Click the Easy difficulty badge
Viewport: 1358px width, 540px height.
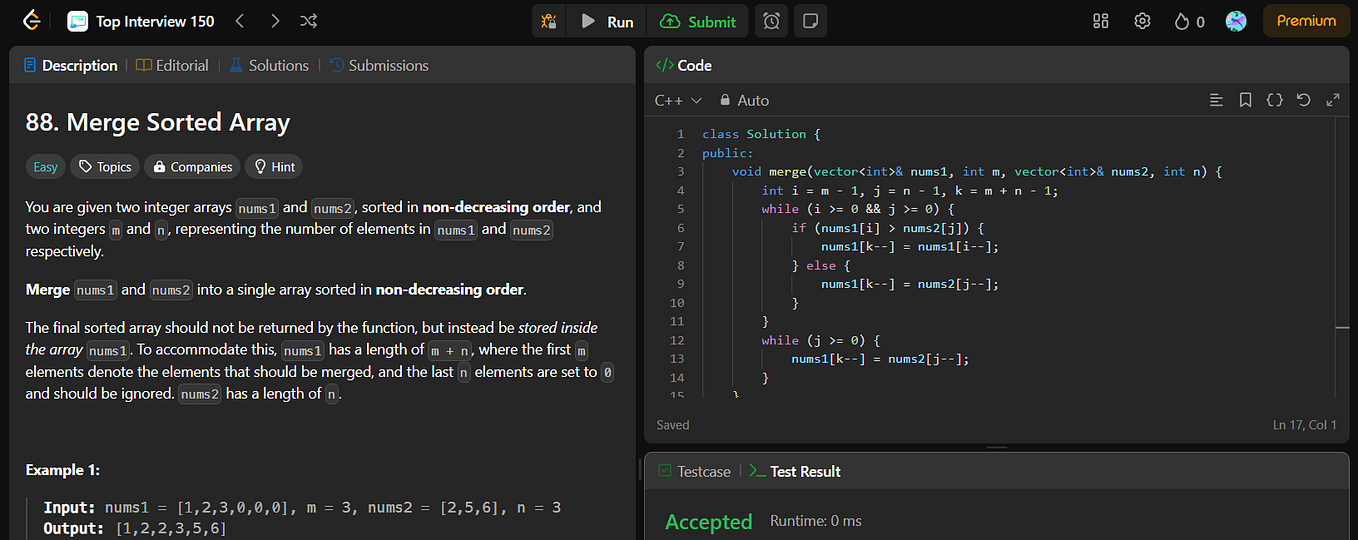click(x=46, y=167)
